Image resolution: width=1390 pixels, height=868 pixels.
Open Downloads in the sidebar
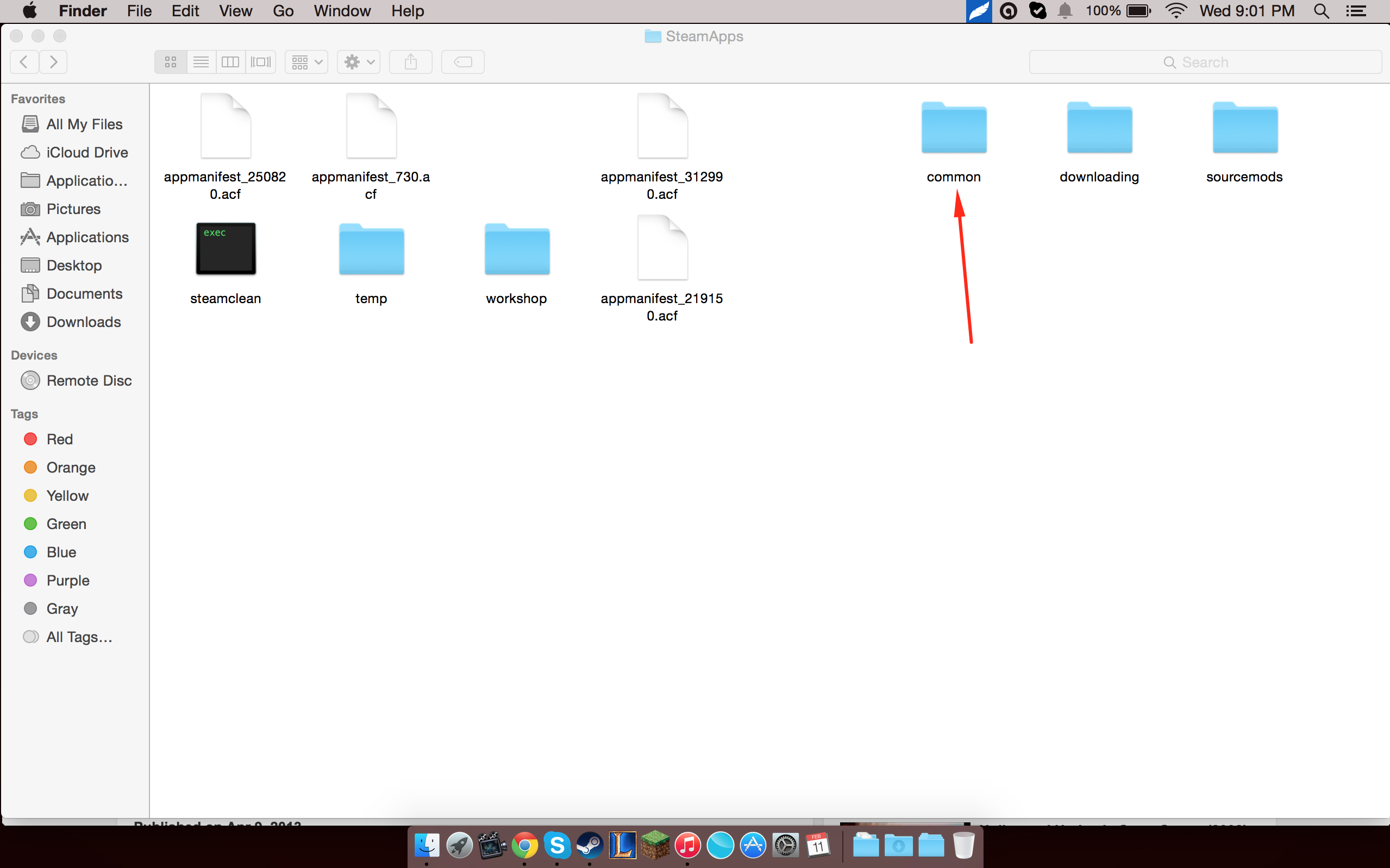click(83, 322)
